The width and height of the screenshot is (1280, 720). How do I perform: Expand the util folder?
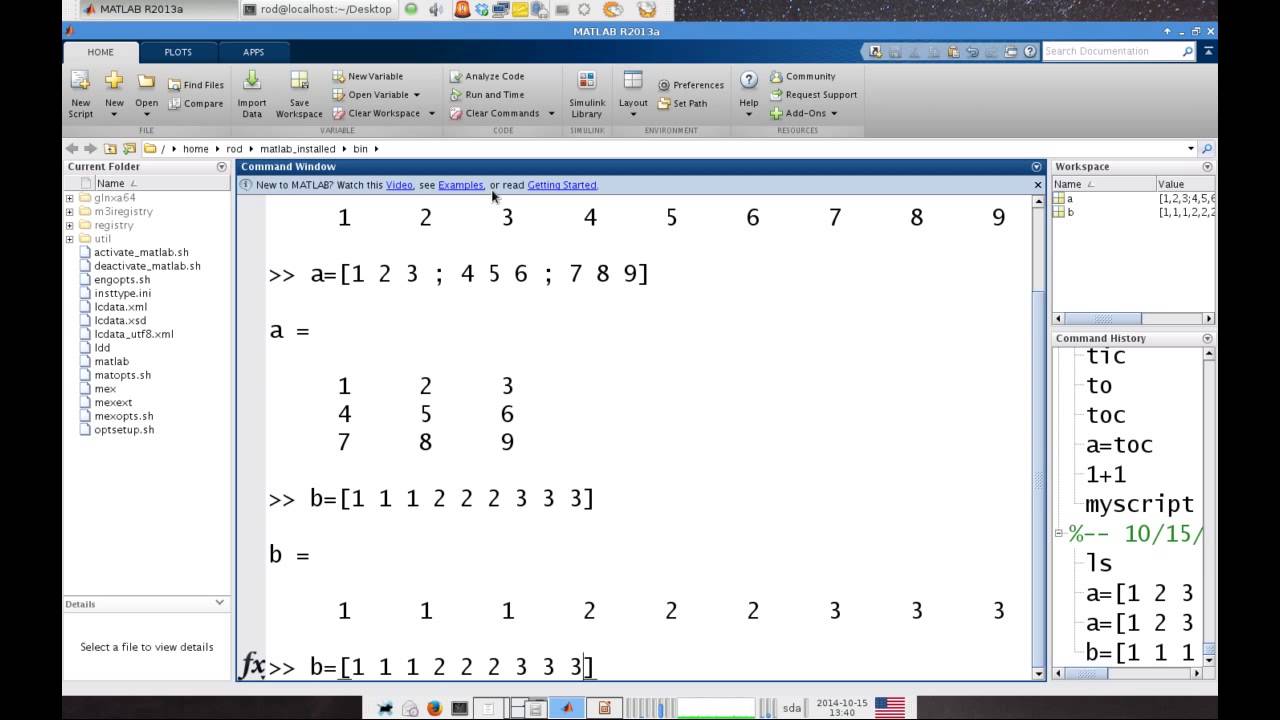pyautogui.click(x=70, y=239)
